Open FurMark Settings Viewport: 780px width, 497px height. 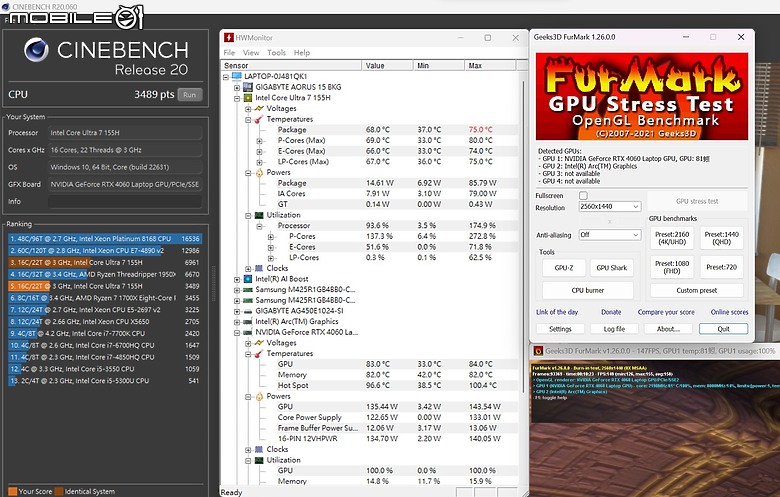[x=560, y=329]
